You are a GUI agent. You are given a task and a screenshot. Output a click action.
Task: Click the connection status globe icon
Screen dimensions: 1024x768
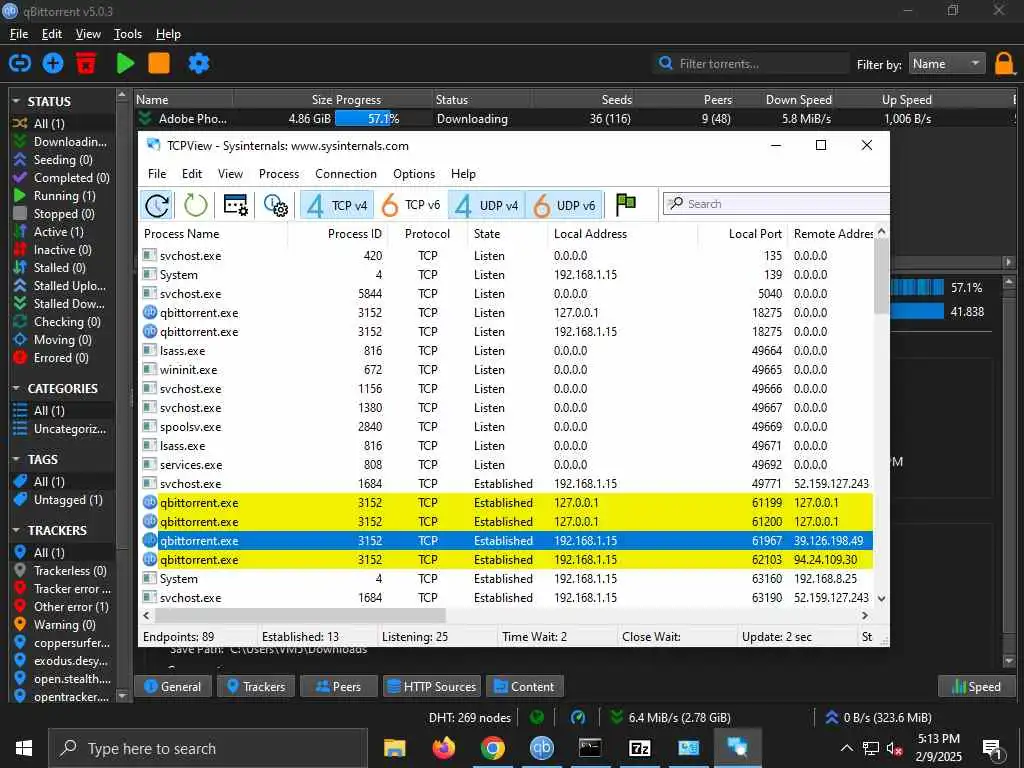point(537,717)
